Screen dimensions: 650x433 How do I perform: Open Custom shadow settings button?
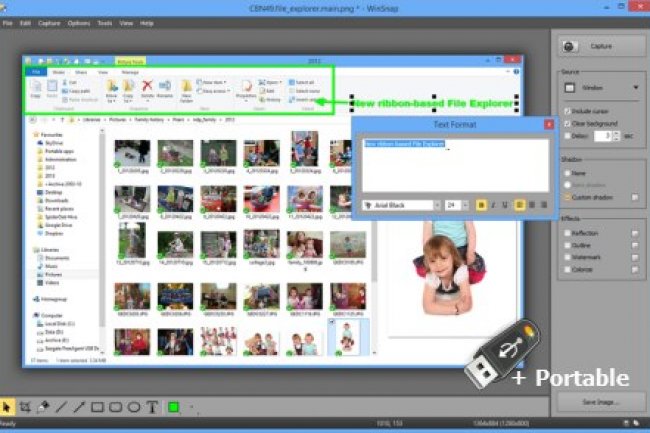click(635, 197)
